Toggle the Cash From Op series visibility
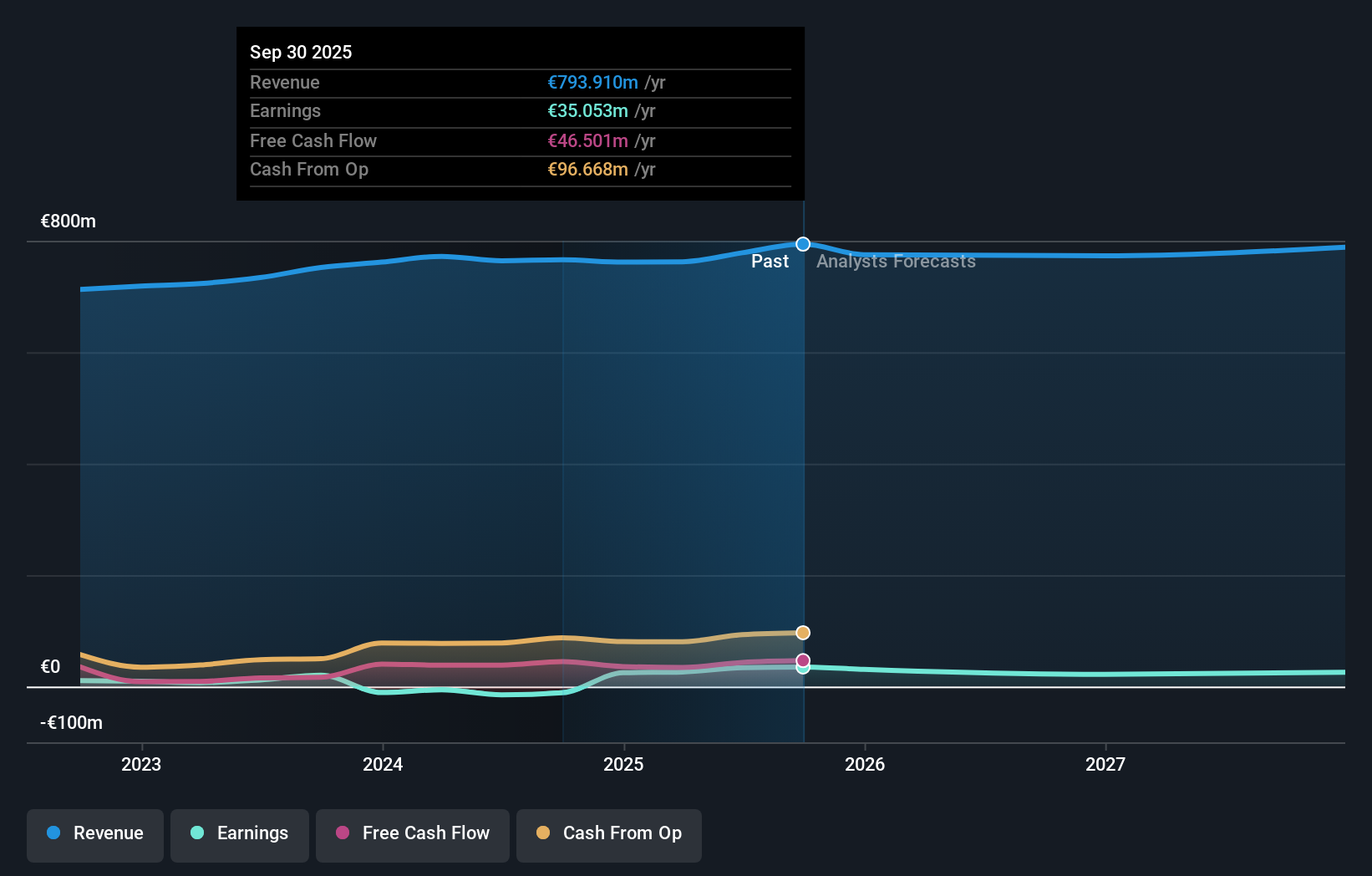 click(x=608, y=833)
